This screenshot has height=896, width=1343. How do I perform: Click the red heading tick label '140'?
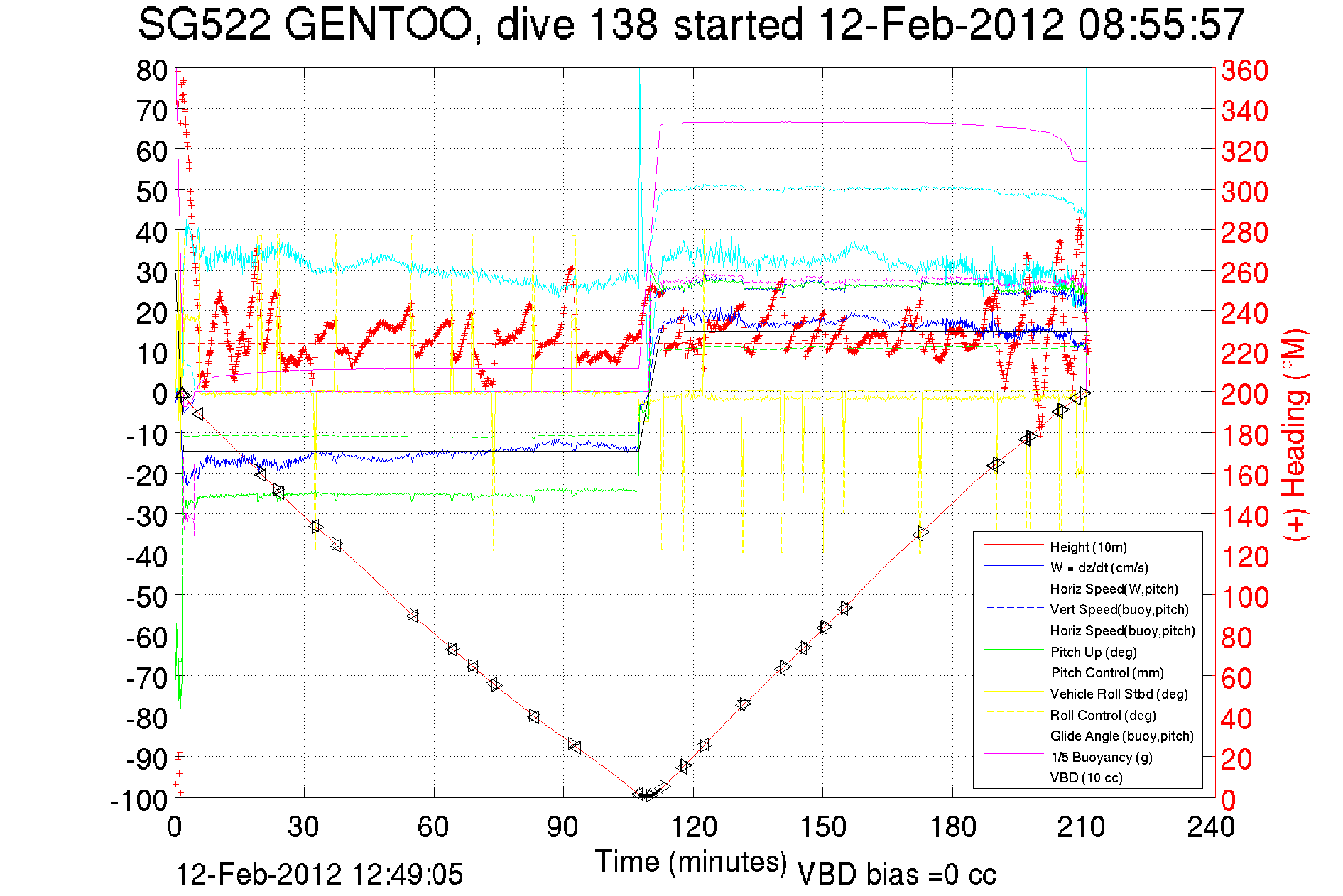tap(1244, 515)
